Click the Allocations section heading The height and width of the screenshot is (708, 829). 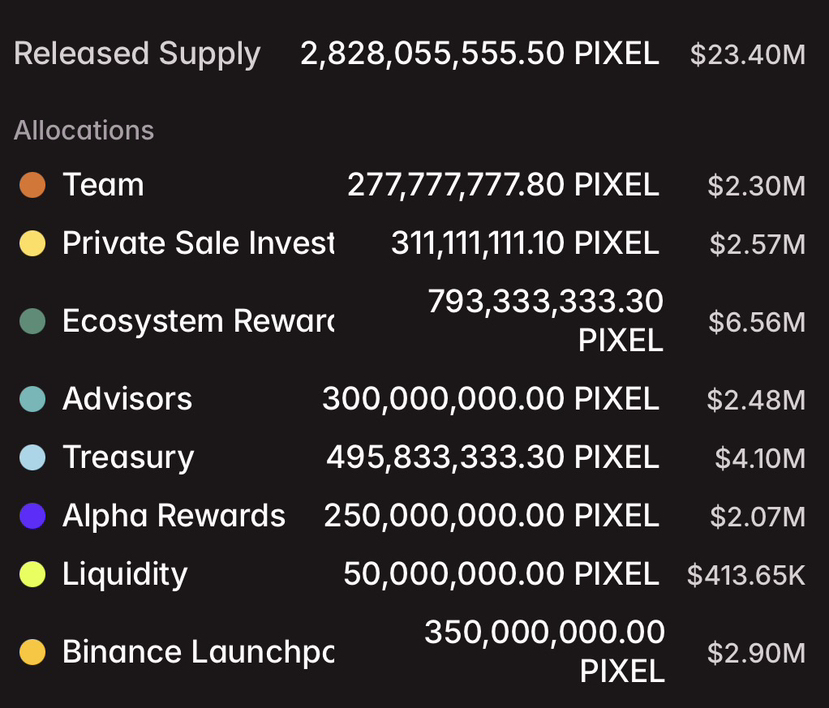84,131
